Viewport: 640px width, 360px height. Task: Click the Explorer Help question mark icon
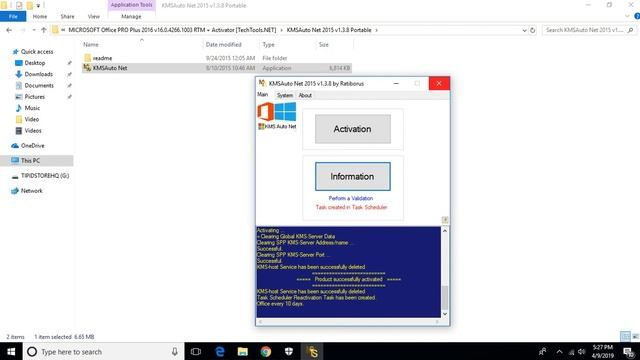pos(637,16)
